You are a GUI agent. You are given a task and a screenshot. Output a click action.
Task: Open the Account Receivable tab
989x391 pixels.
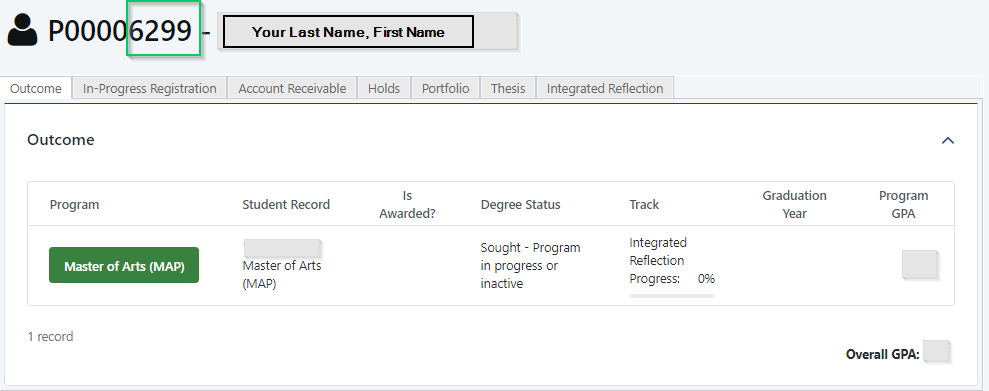coord(292,88)
